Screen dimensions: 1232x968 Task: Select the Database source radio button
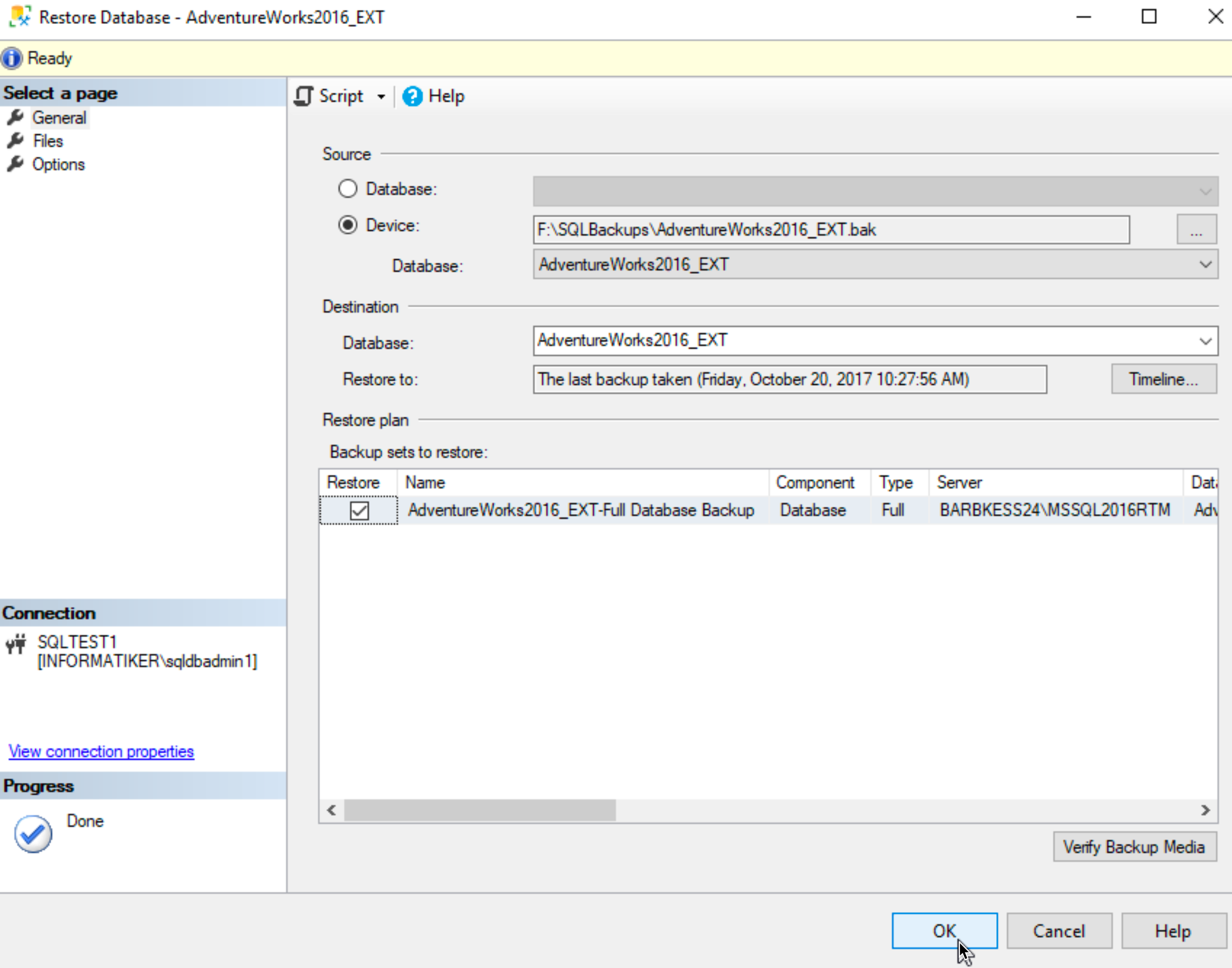pyautogui.click(x=347, y=188)
